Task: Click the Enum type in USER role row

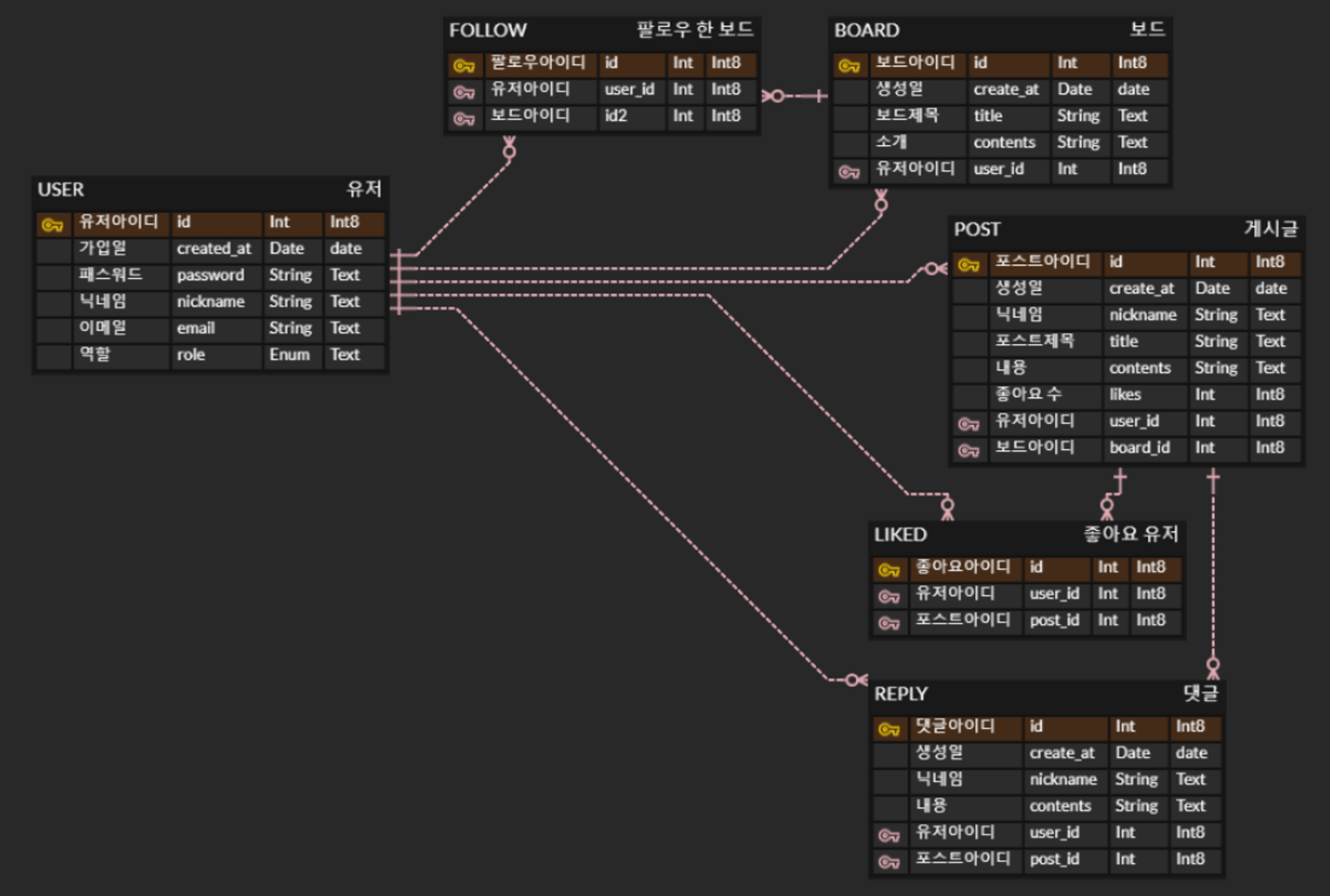Action: click(x=289, y=355)
